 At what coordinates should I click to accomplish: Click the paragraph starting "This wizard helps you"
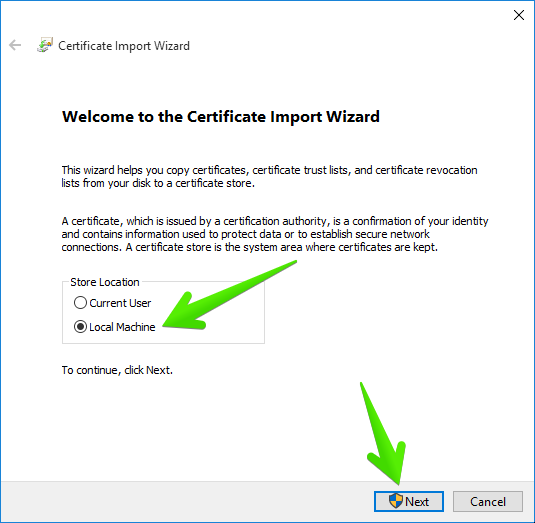point(269,176)
